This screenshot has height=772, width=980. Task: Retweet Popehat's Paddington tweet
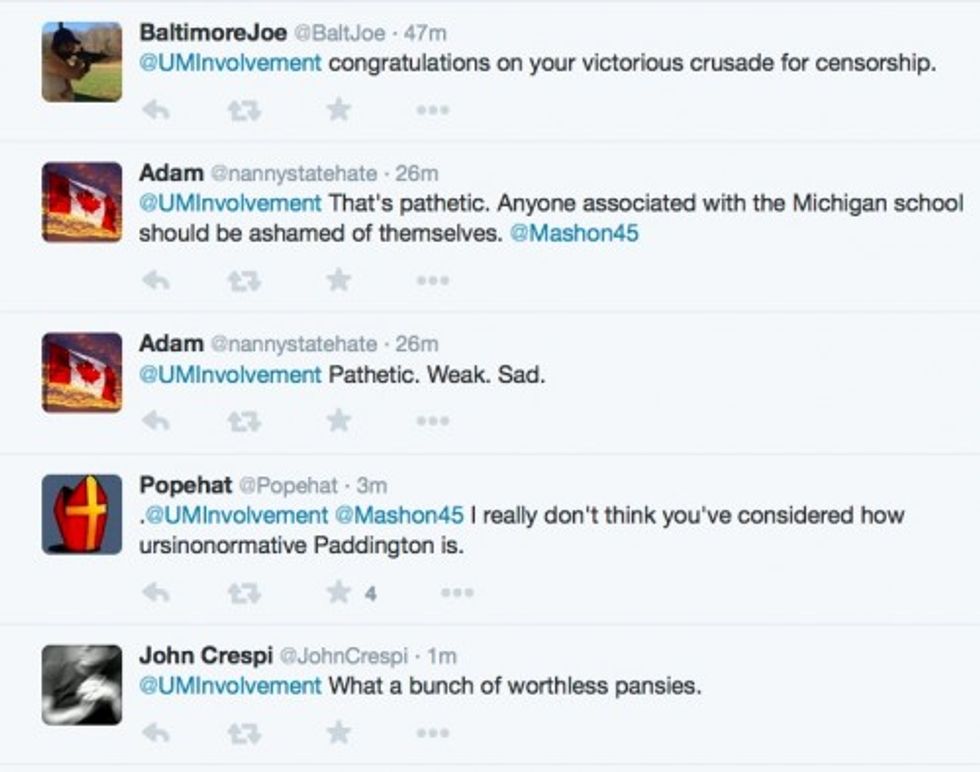click(244, 593)
